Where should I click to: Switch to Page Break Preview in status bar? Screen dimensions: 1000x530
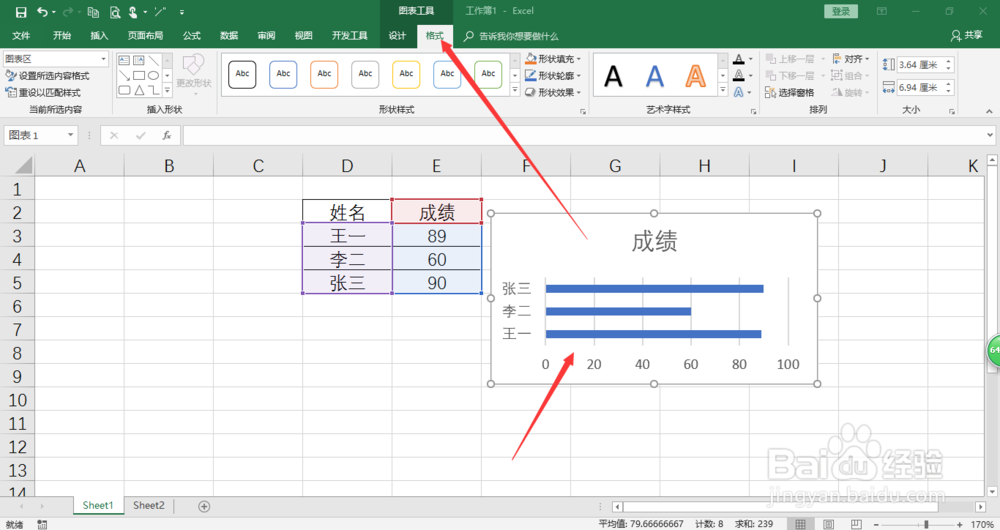point(856,524)
